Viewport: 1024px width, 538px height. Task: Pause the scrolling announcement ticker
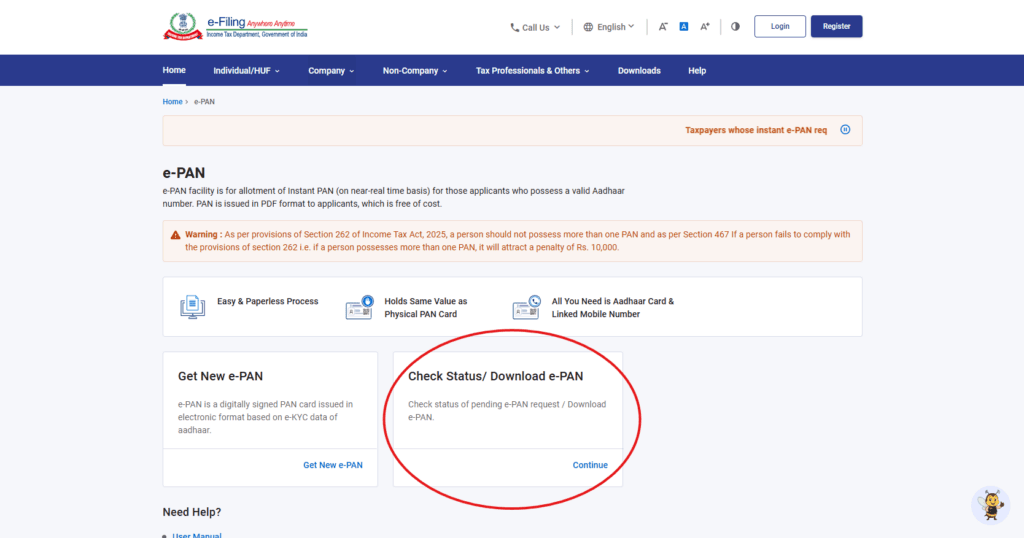845,130
